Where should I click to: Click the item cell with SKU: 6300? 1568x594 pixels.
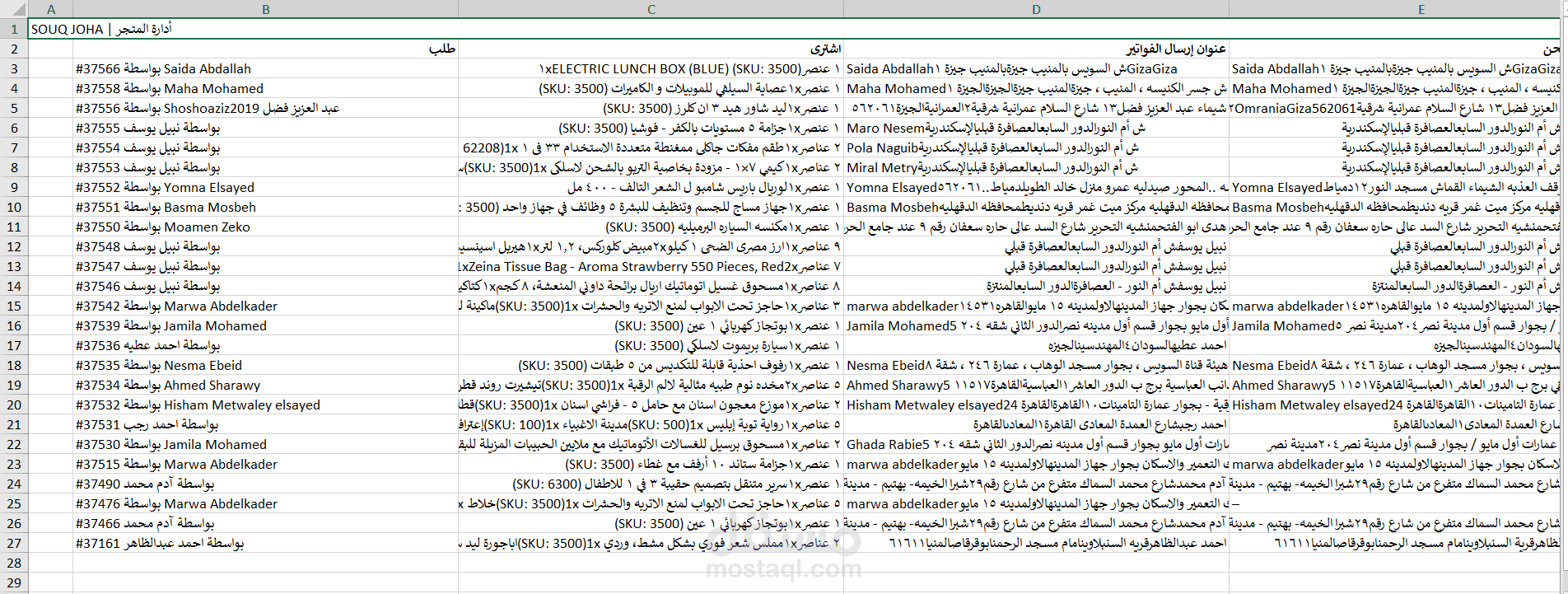pos(651,484)
